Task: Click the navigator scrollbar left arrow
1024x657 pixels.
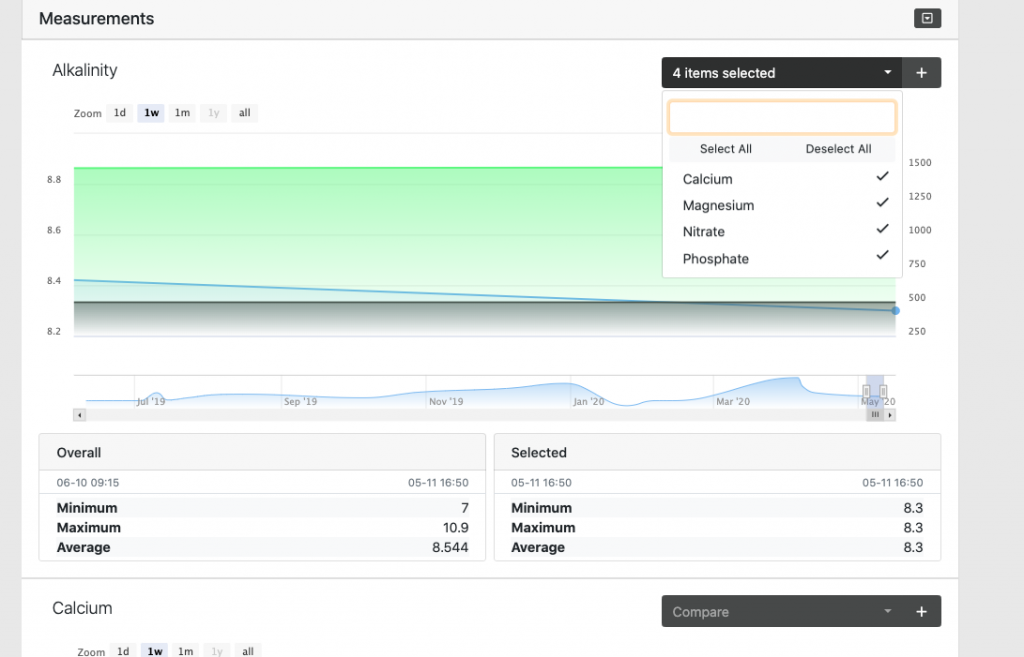Action: click(80, 415)
